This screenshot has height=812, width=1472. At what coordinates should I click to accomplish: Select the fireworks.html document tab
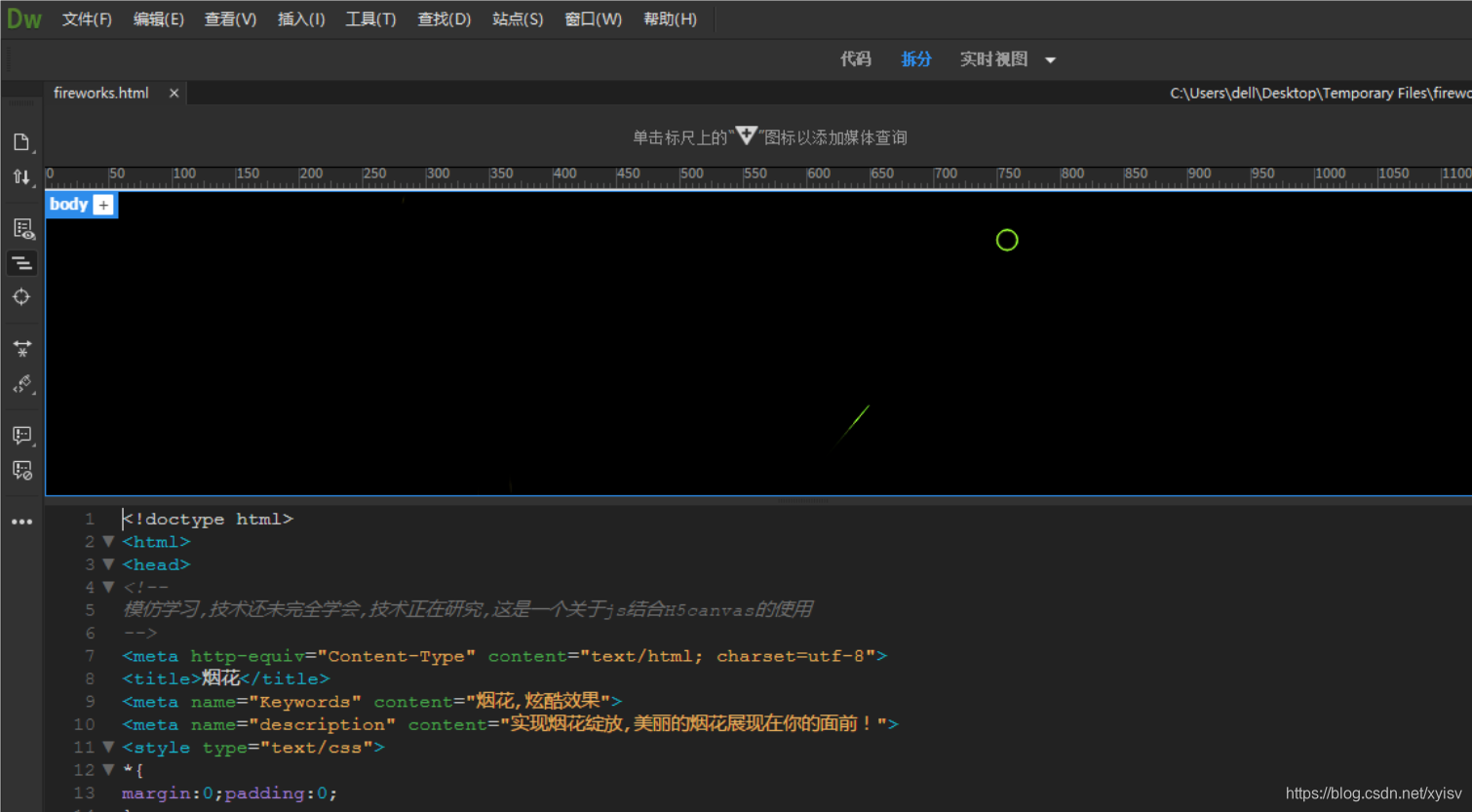tap(101, 93)
